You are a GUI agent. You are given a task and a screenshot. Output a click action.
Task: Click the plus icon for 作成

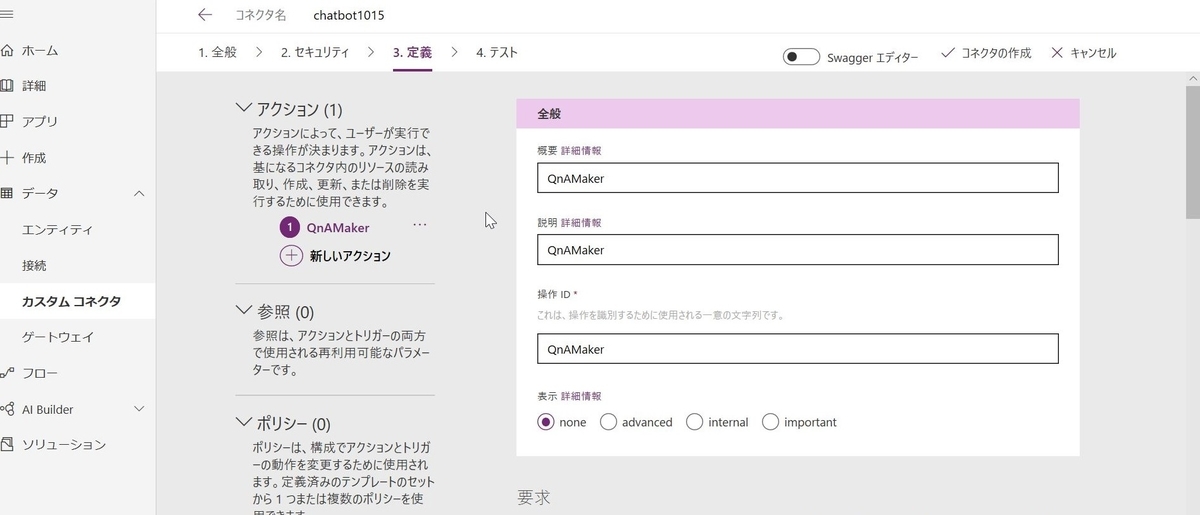pos(6,158)
